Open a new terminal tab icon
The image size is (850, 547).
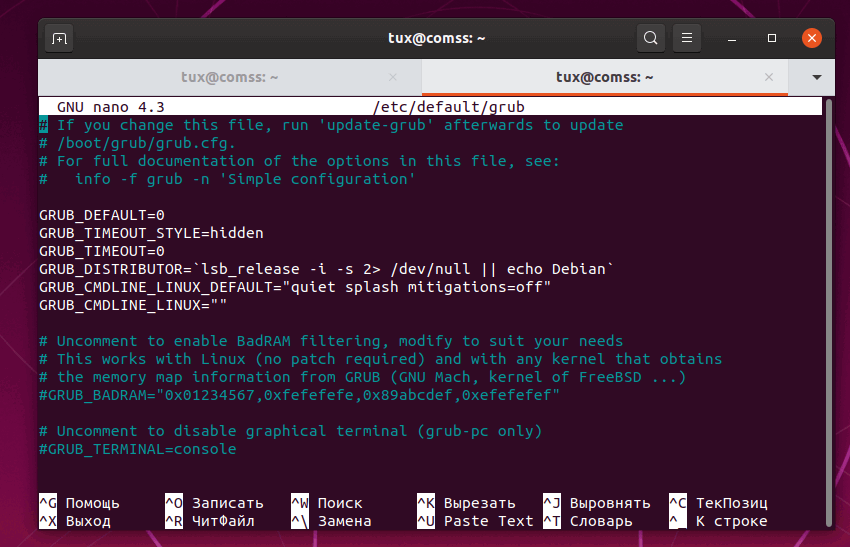point(60,39)
